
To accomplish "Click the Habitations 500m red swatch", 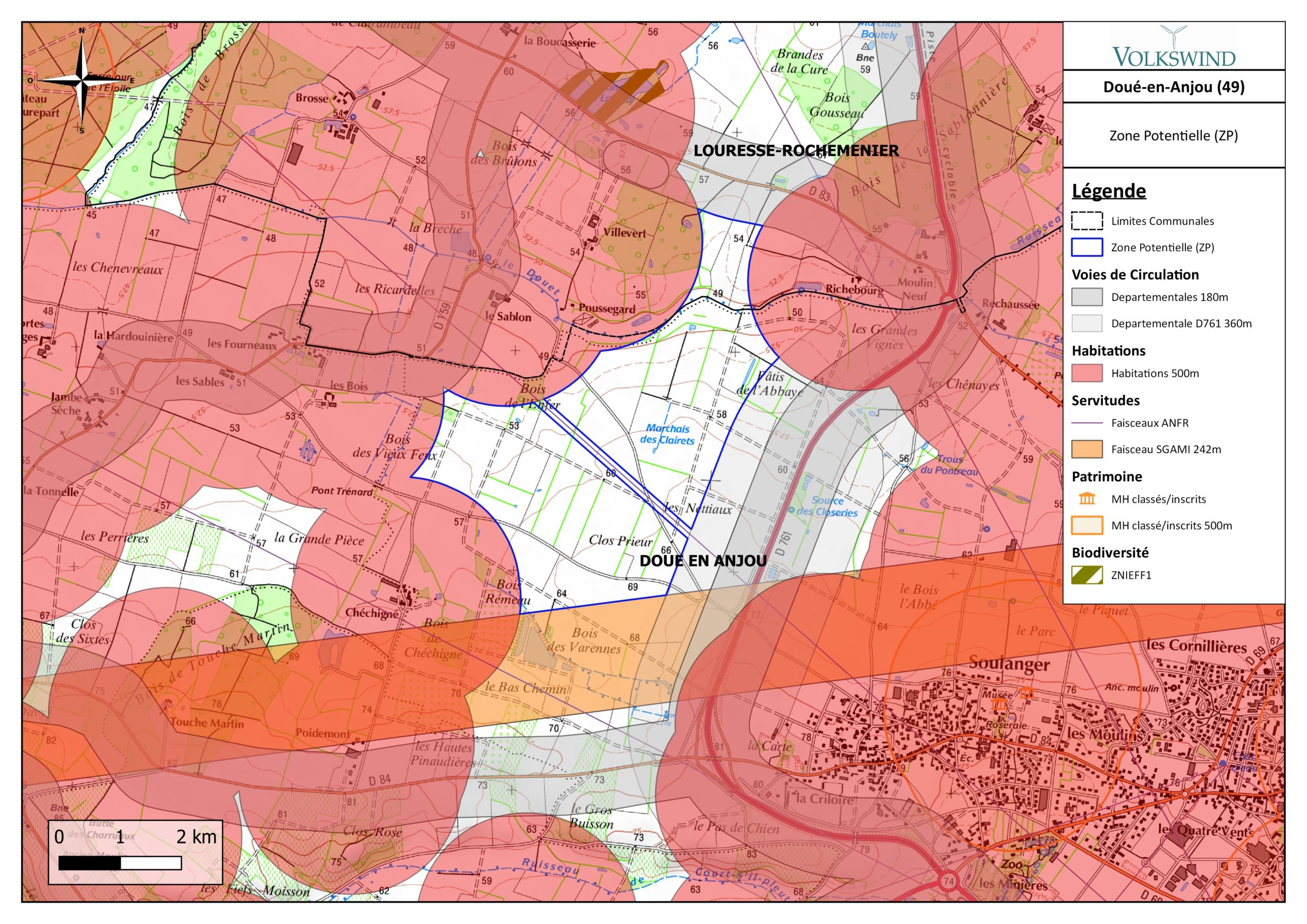I will point(1087,374).
